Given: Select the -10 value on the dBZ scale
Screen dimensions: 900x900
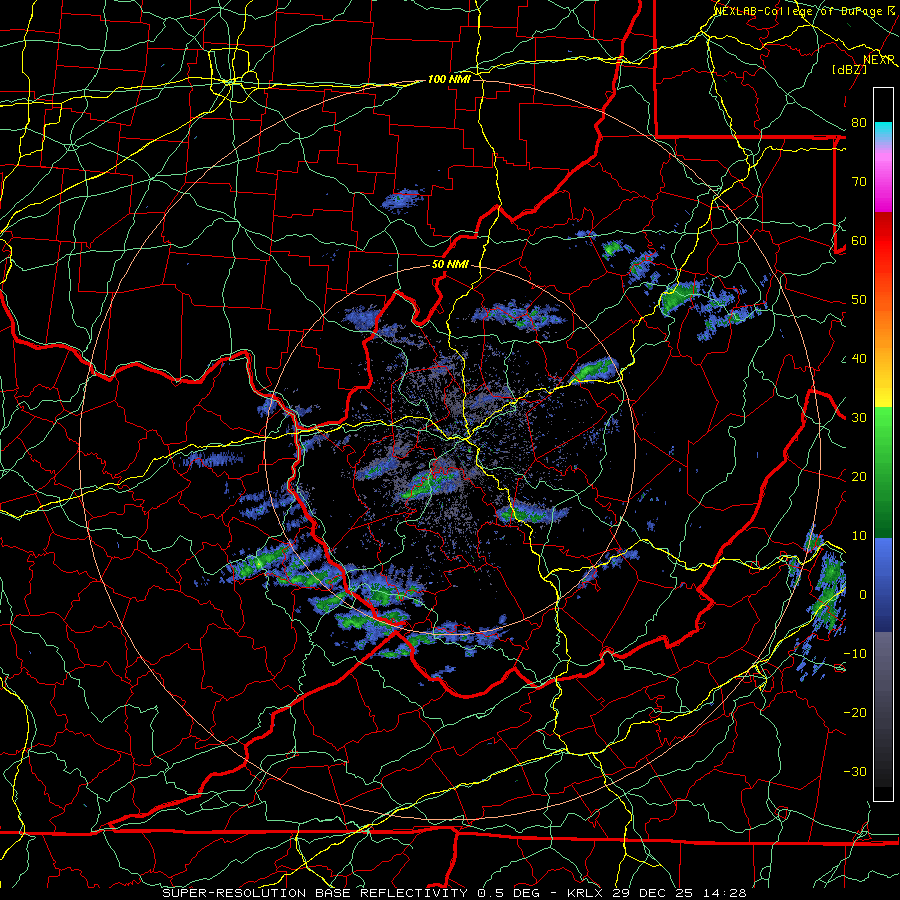Looking at the screenshot, I should click(x=855, y=655).
